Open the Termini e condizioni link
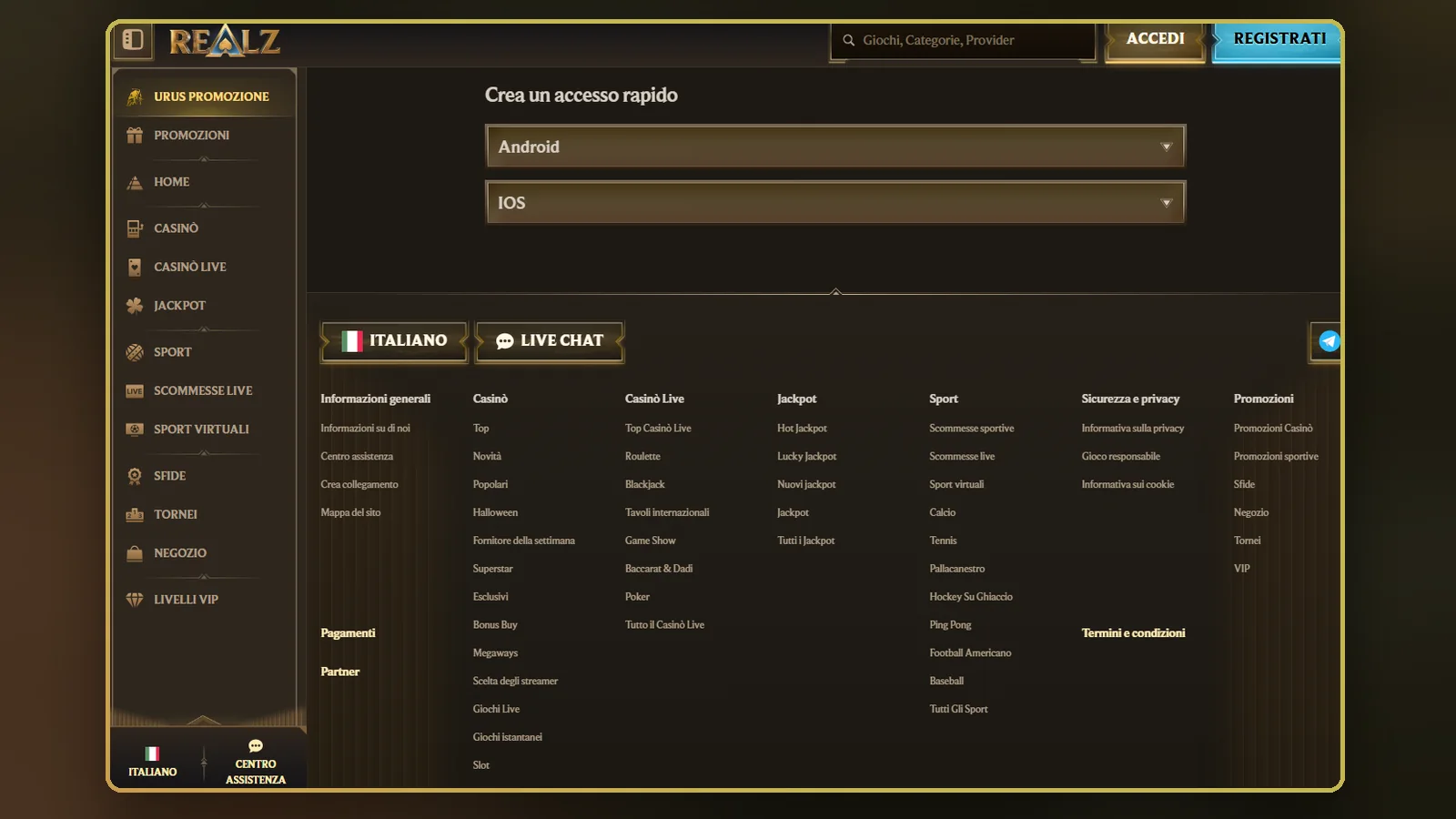 [1133, 633]
